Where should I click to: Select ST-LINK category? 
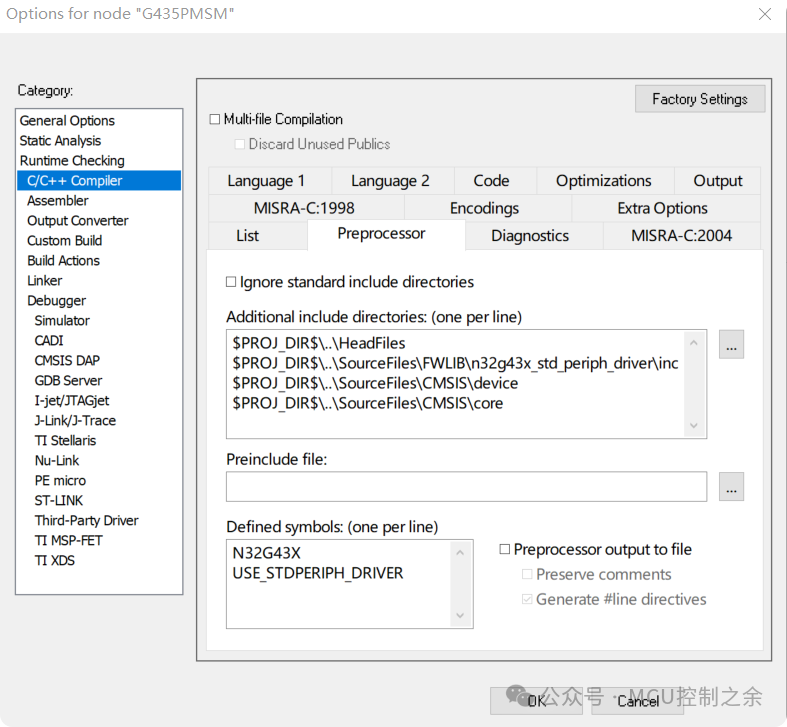[x=99, y=501]
